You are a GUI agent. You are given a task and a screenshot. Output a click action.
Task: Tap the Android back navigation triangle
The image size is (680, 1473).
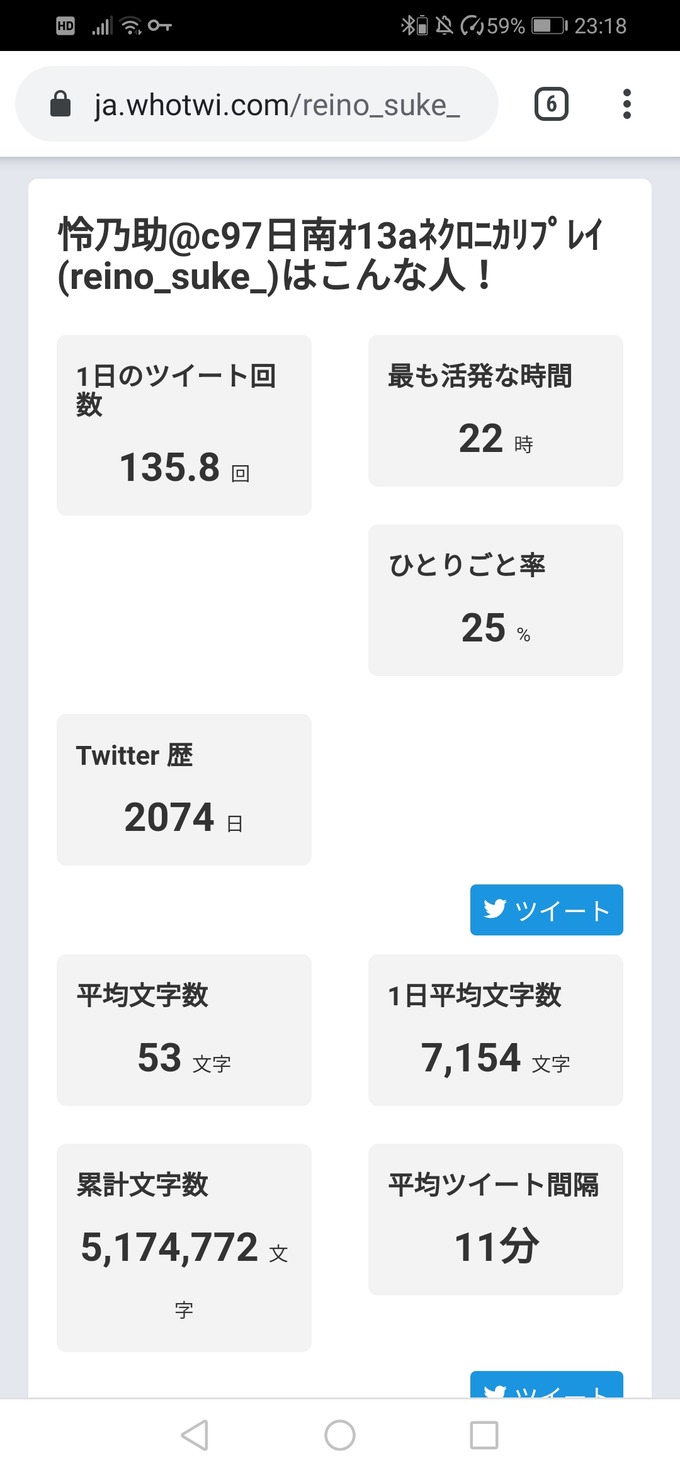tap(195, 1435)
